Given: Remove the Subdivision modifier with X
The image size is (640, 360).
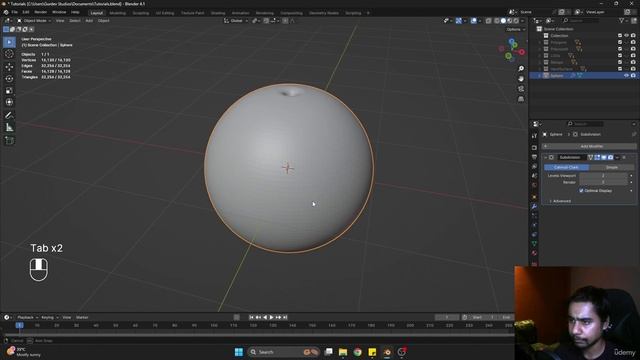Looking at the screenshot, I should (x=624, y=157).
